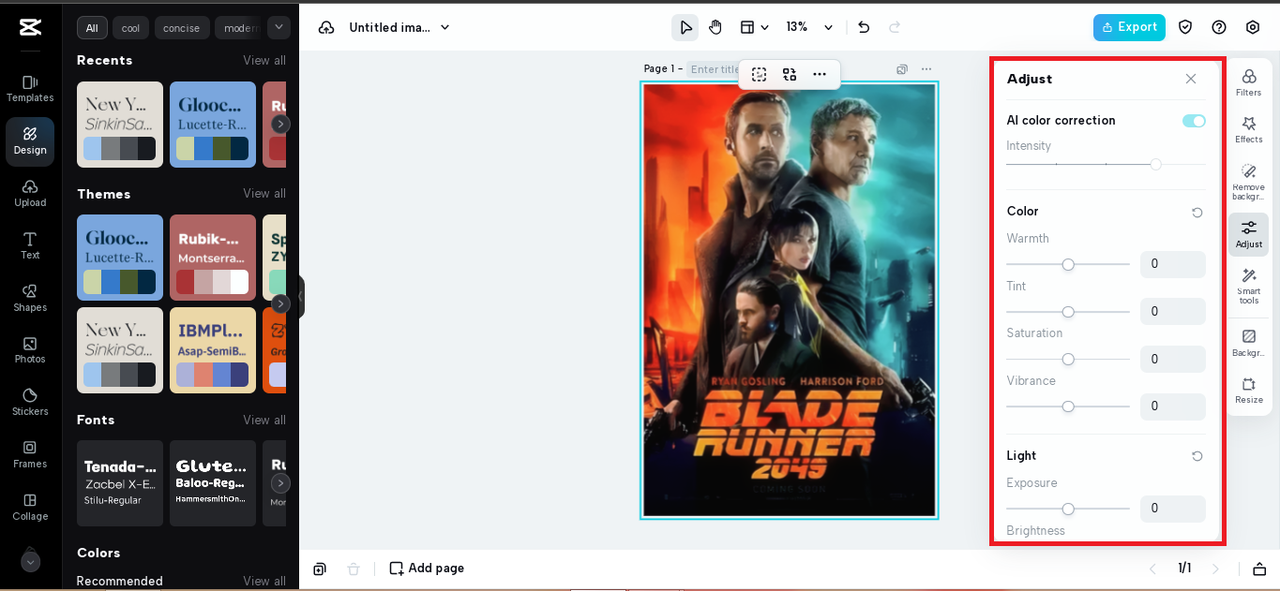
Task: Open the Resize tool
Action: [x=1249, y=390]
